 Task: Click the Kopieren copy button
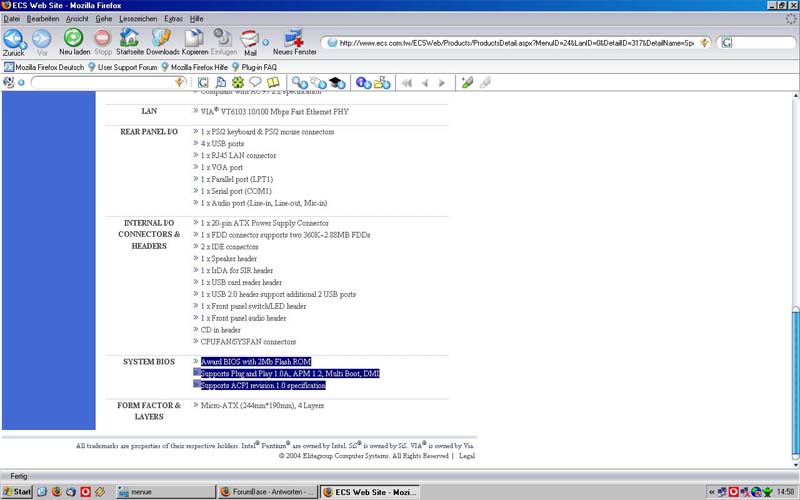195,42
